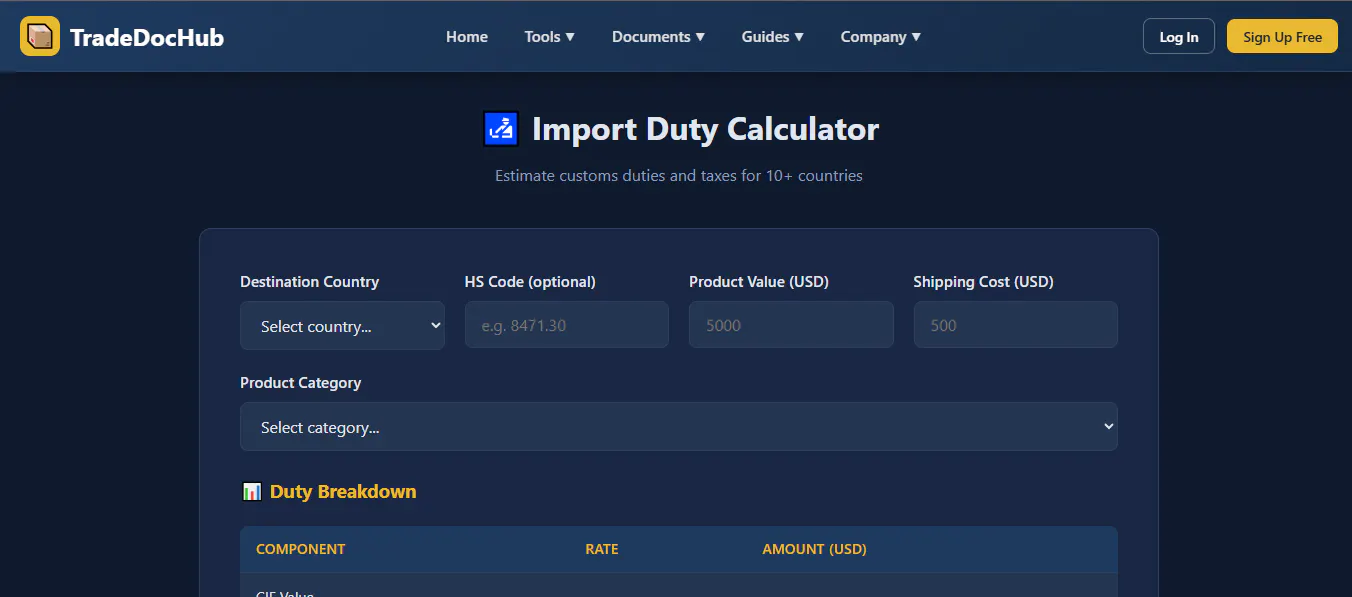Viewport: 1352px width, 597px height.
Task: Expand the Guides menu
Action: tap(772, 37)
